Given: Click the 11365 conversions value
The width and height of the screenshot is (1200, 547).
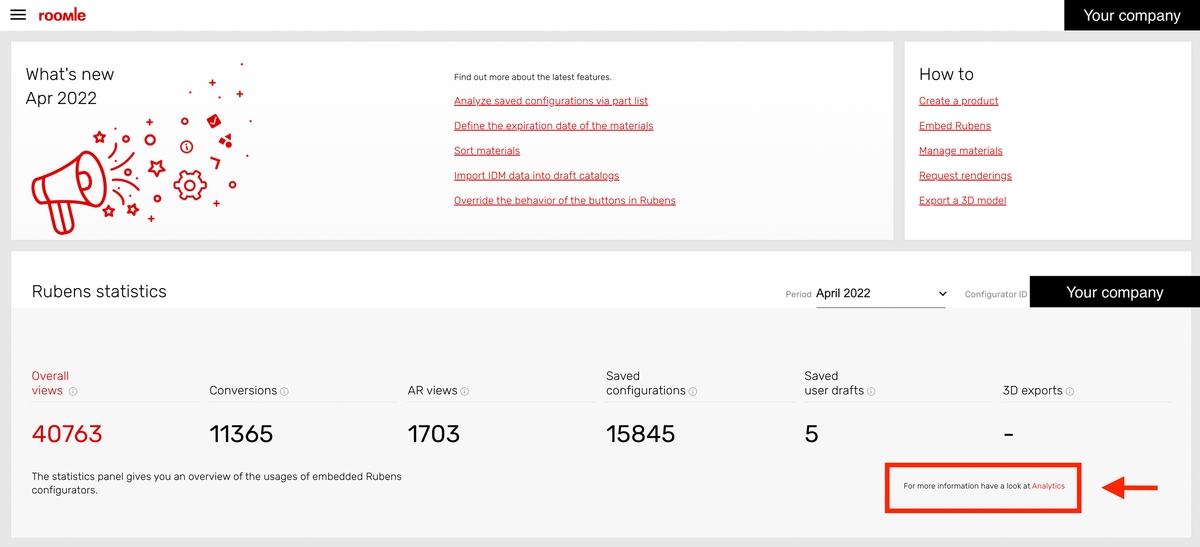Looking at the screenshot, I should 241,434.
